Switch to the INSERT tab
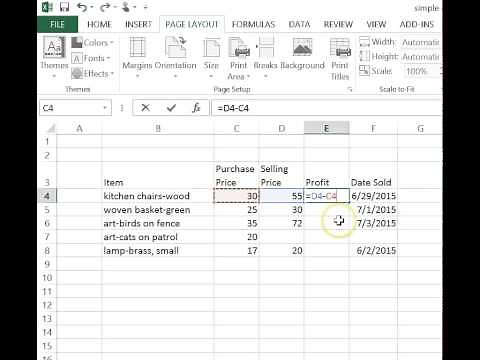Image resolution: width=480 pixels, height=360 pixels. tap(138, 24)
